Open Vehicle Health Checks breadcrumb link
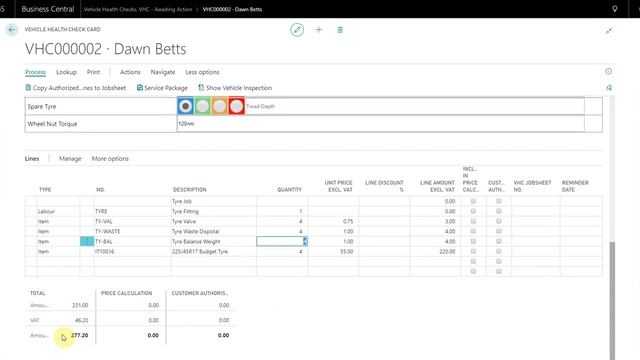 tap(138, 9)
